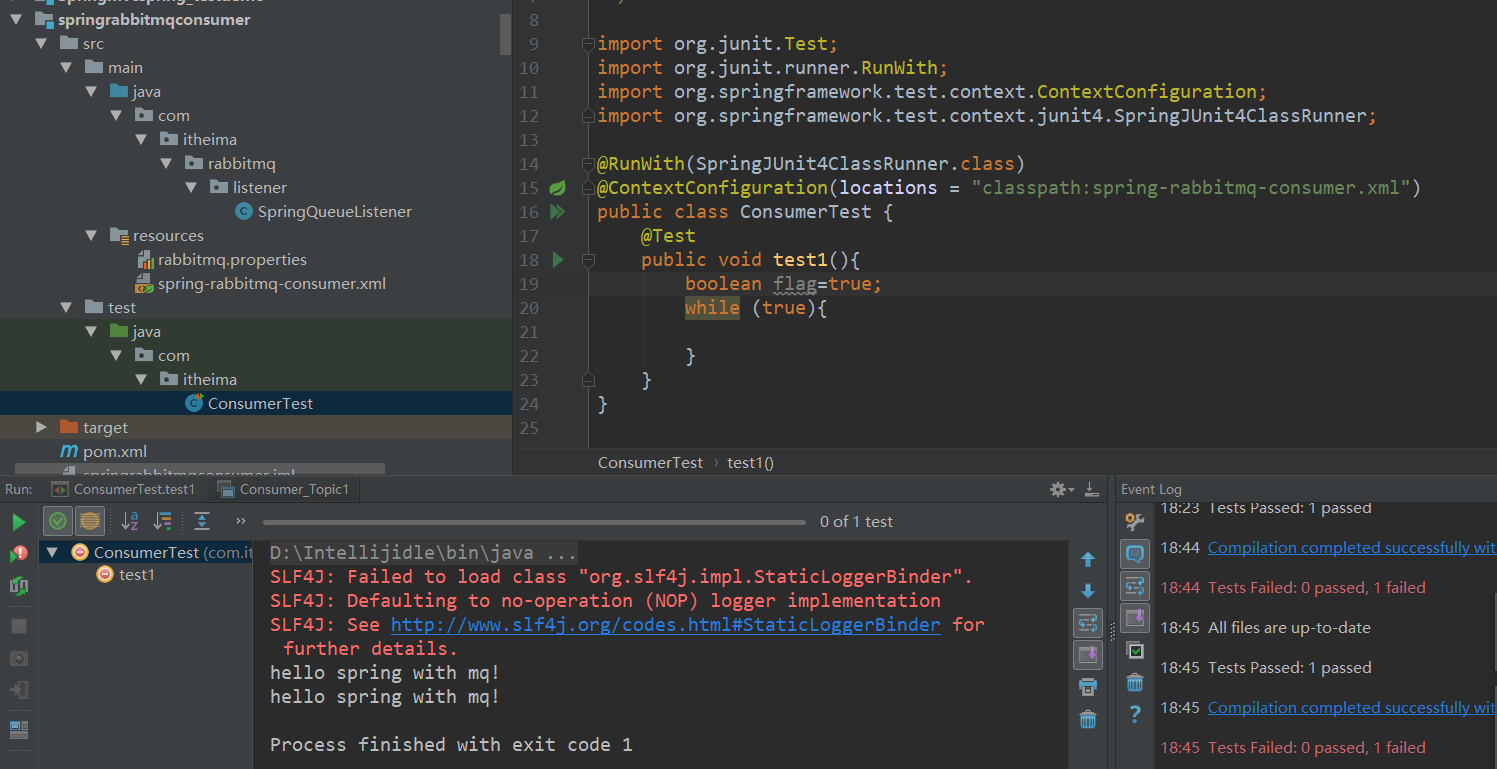Screen dimensions: 1497x769
Task: Click Up the Stack Trace arrow in console
Action: tap(1088, 560)
